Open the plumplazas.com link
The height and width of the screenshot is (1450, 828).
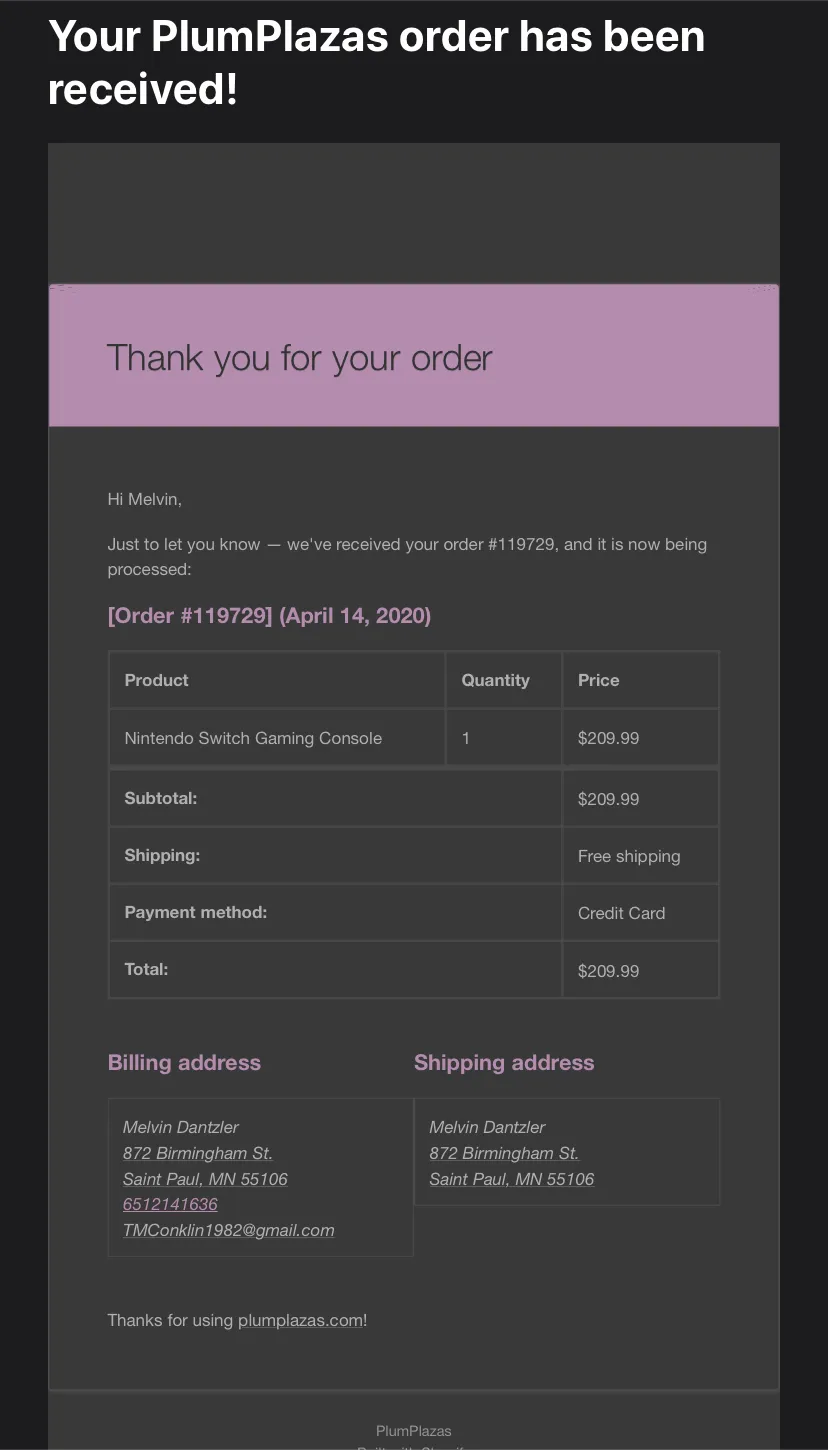click(300, 1320)
